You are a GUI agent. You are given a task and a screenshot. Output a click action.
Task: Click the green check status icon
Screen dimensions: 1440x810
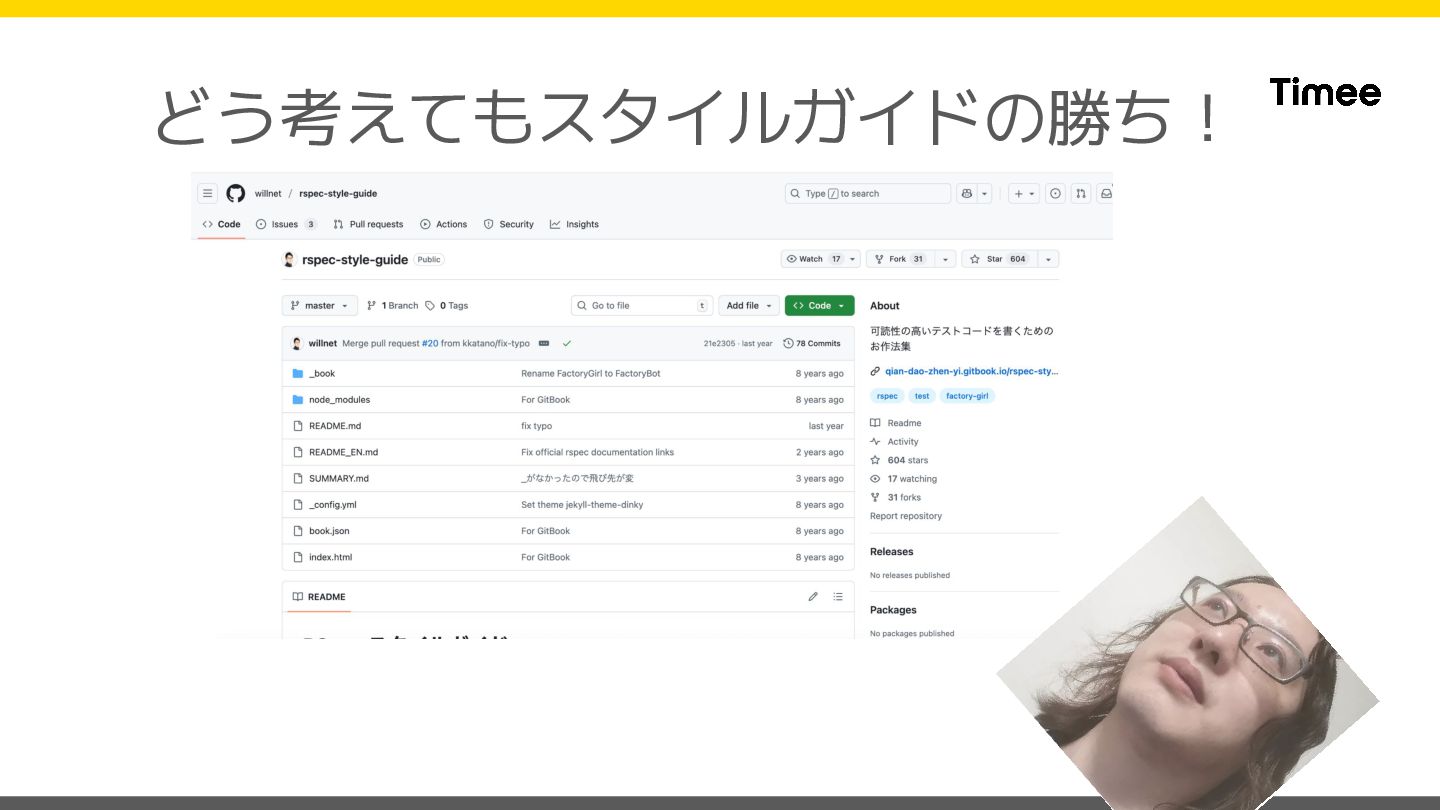click(x=567, y=343)
